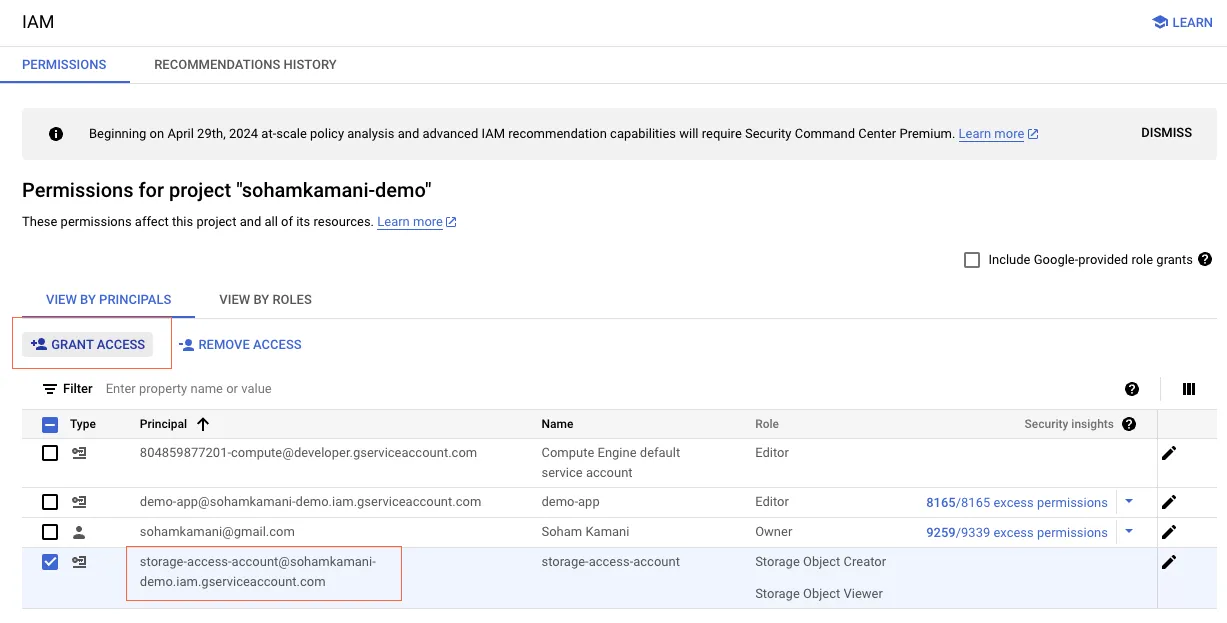Enable Include Google-provided role grants

click(x=971, y=259)
